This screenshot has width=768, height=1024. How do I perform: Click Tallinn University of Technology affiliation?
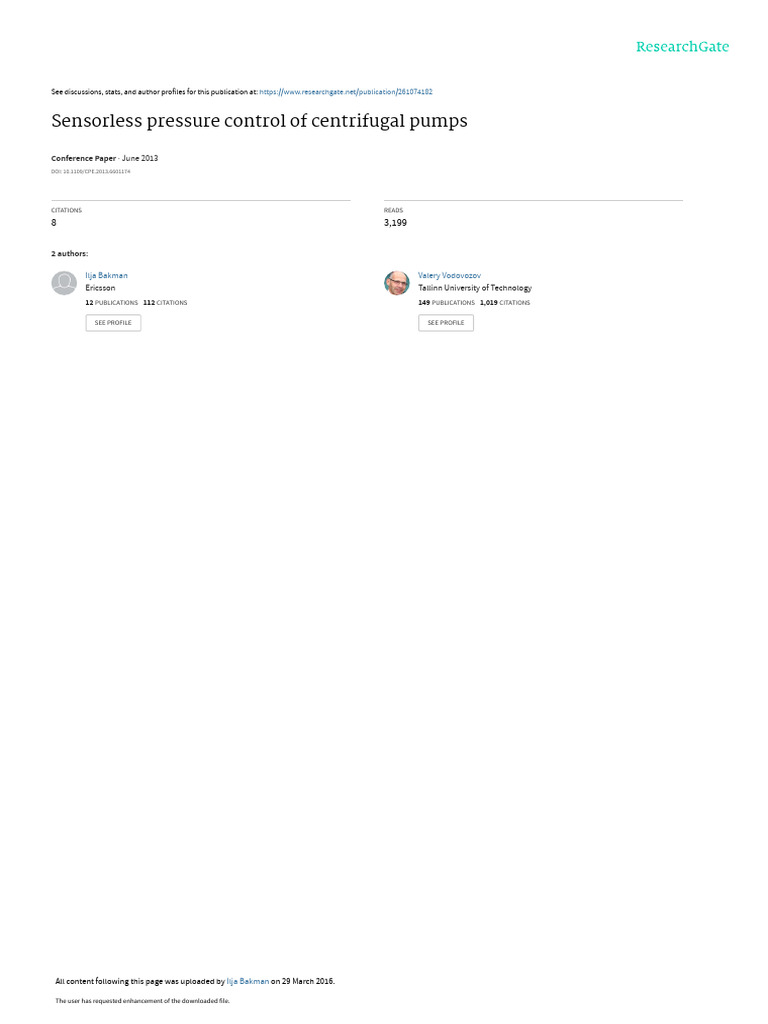(475, 288)
